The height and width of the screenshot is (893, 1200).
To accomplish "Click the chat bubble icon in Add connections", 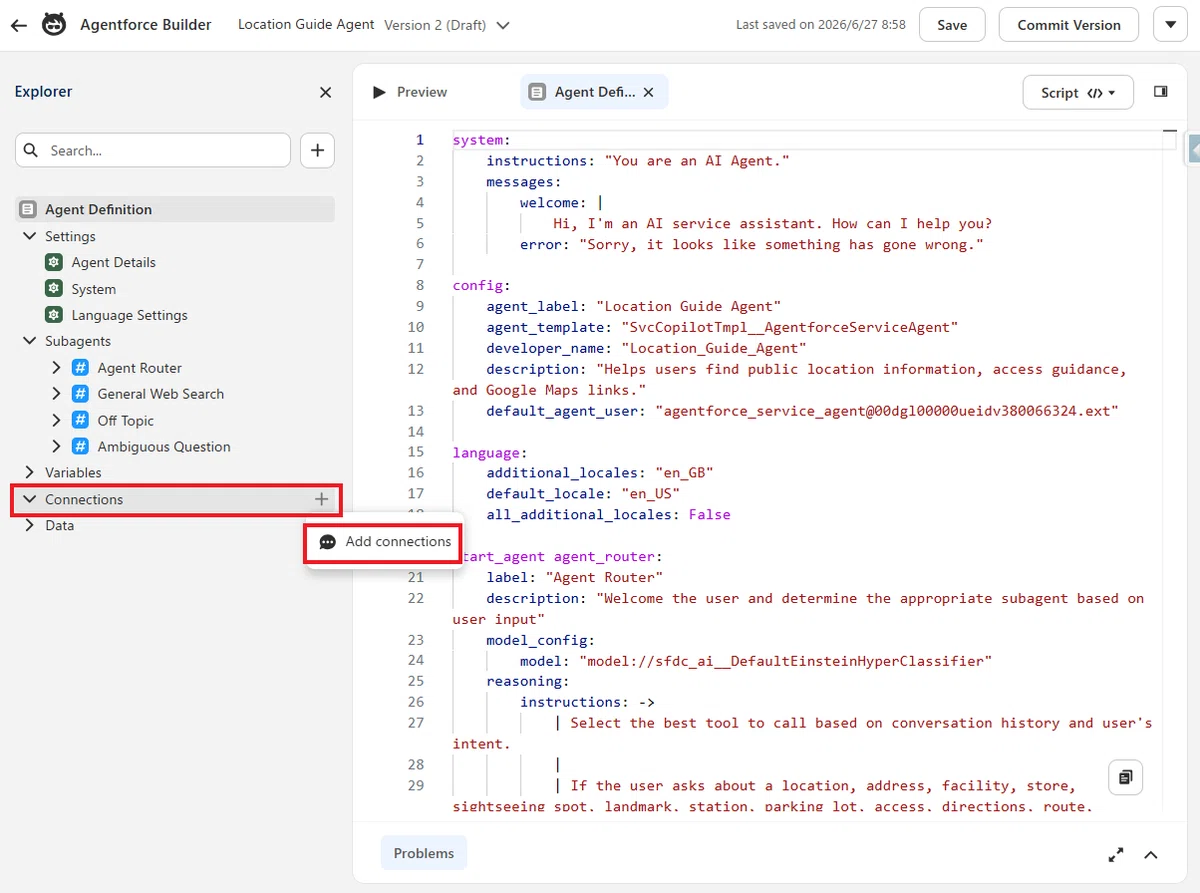I will [328, 542].
